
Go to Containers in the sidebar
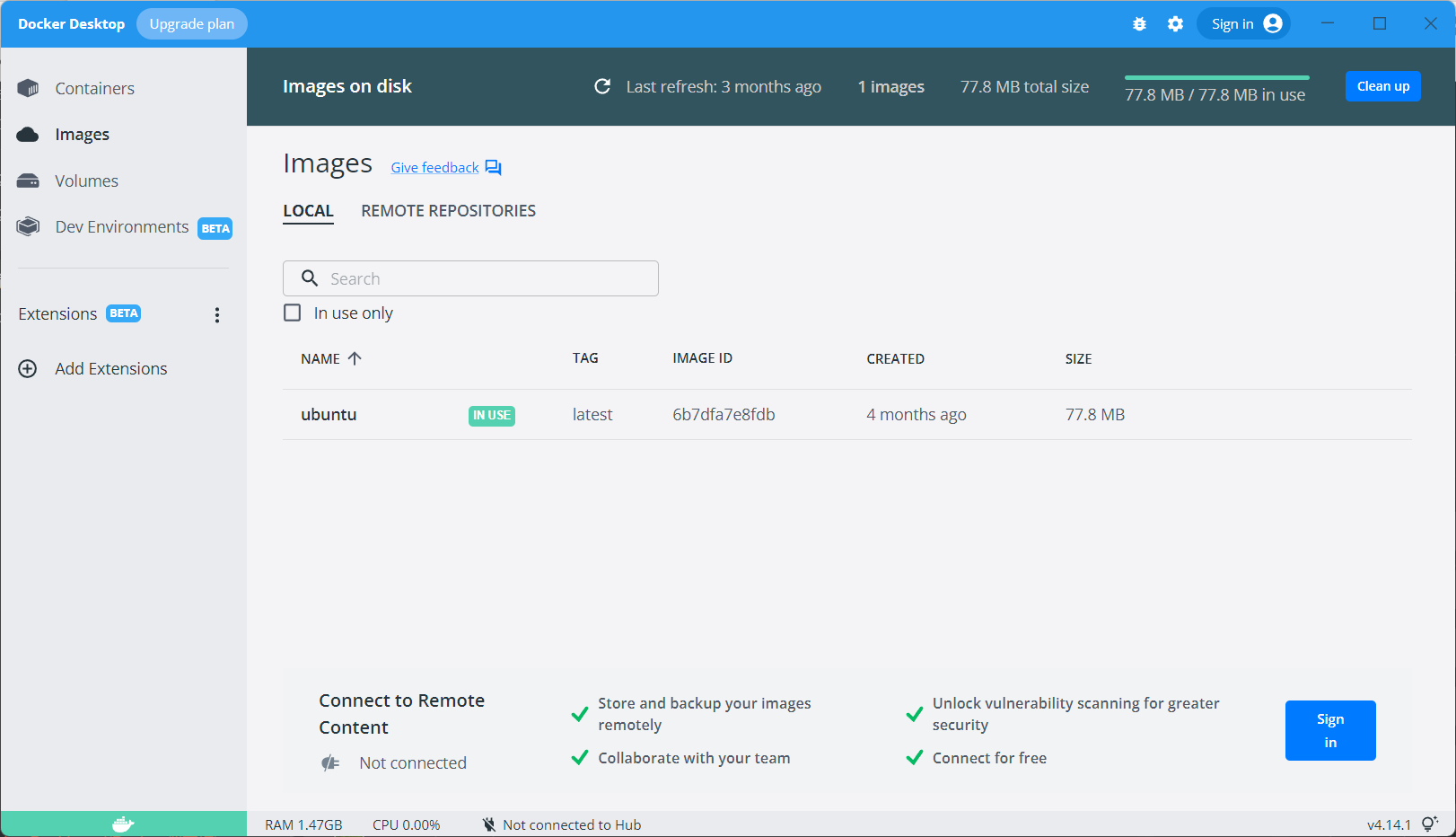[x=94, y=88]
